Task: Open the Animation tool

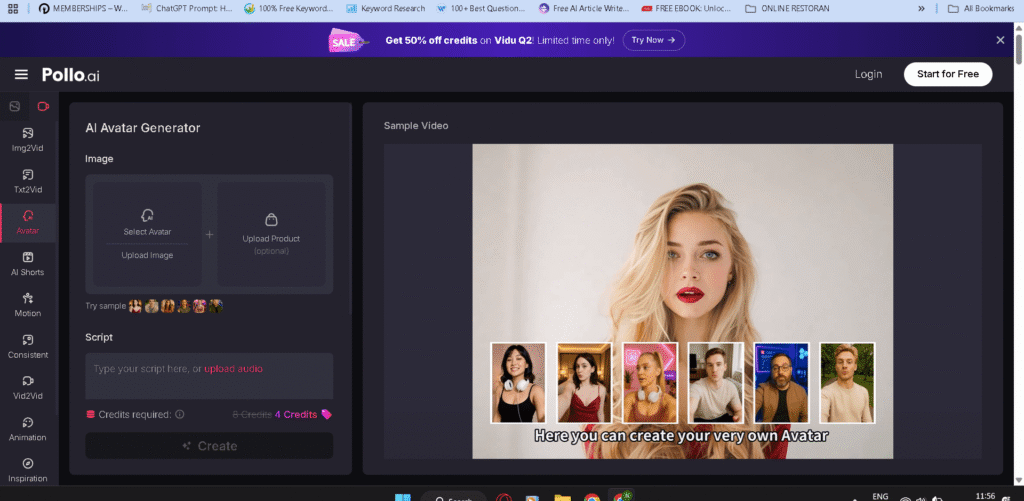Action: point(27,428)
